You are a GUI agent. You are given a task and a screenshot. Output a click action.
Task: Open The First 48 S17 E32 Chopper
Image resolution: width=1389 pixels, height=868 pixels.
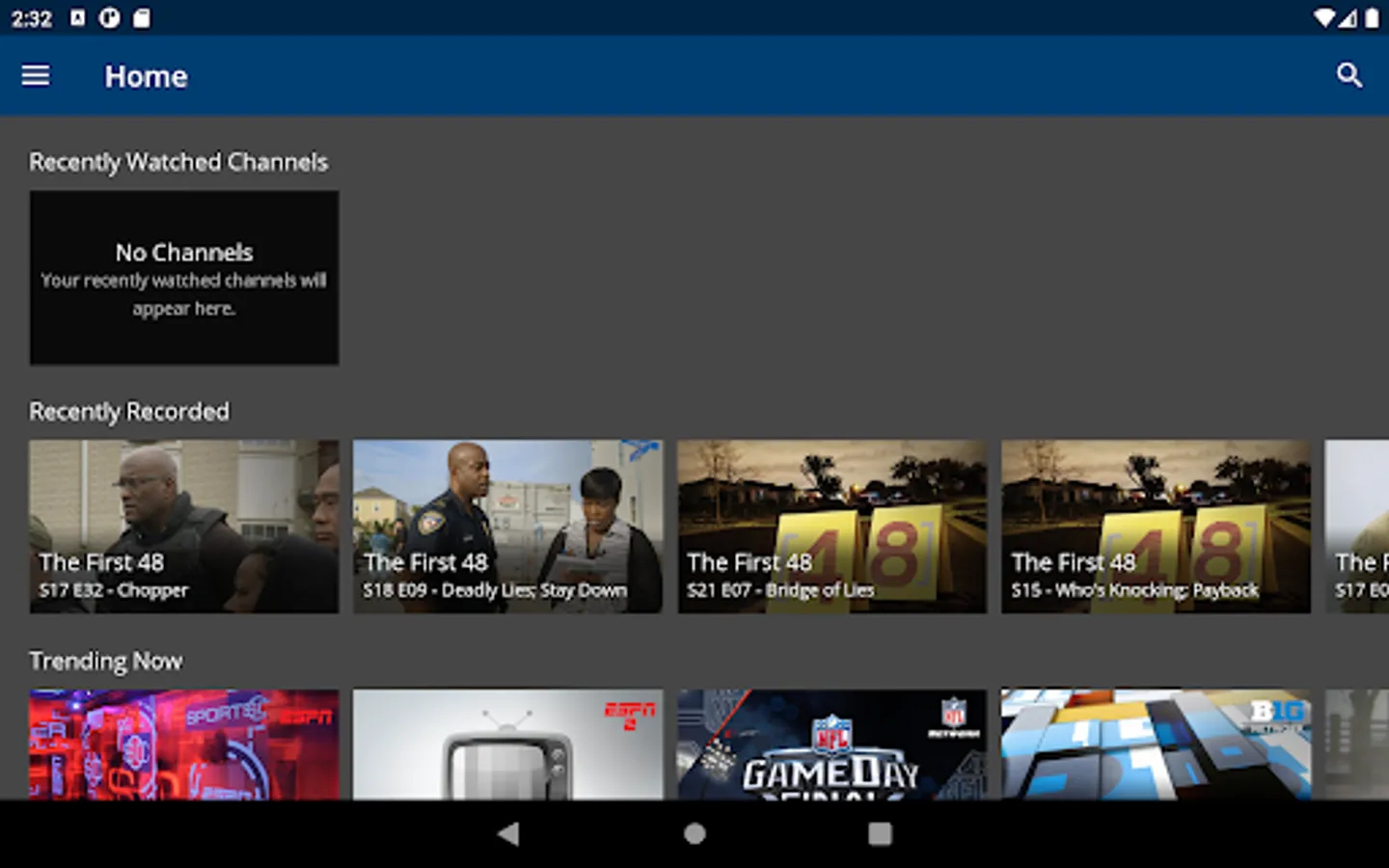coord(184,527)
